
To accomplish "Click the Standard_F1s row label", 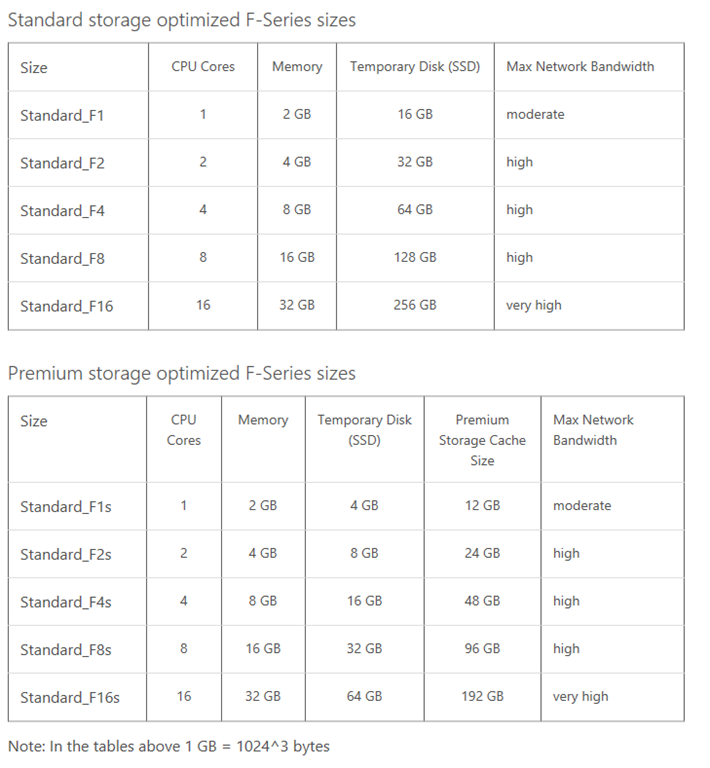I will click(66, 506).
